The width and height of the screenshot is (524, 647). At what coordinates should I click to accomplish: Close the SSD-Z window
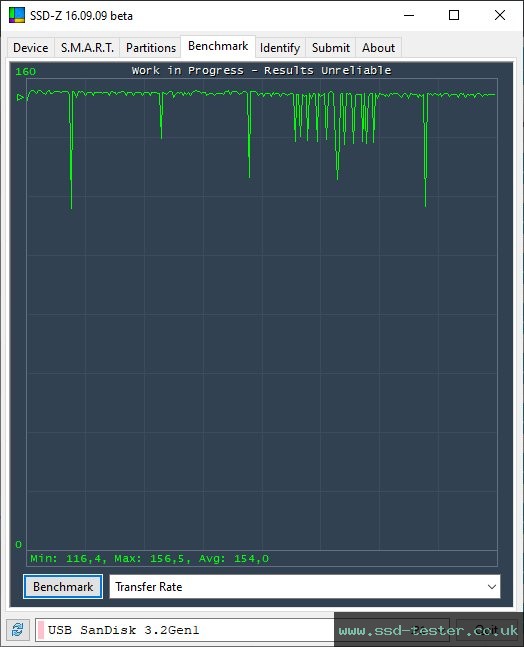(500, 15)
